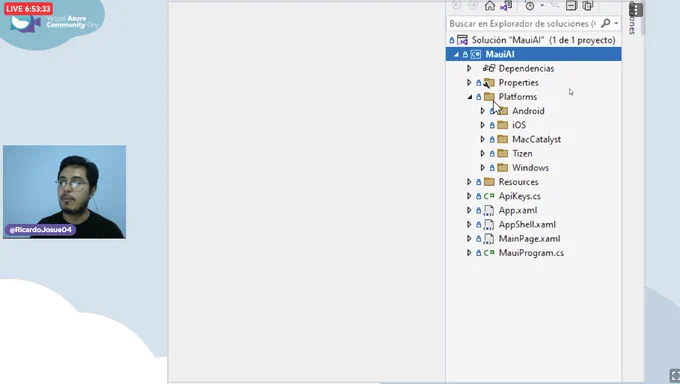Image resolution: width=680 pixels, height=384 pixels.
Task: Expand the MainPage.xaml file node
Action: tap(469, 239)
